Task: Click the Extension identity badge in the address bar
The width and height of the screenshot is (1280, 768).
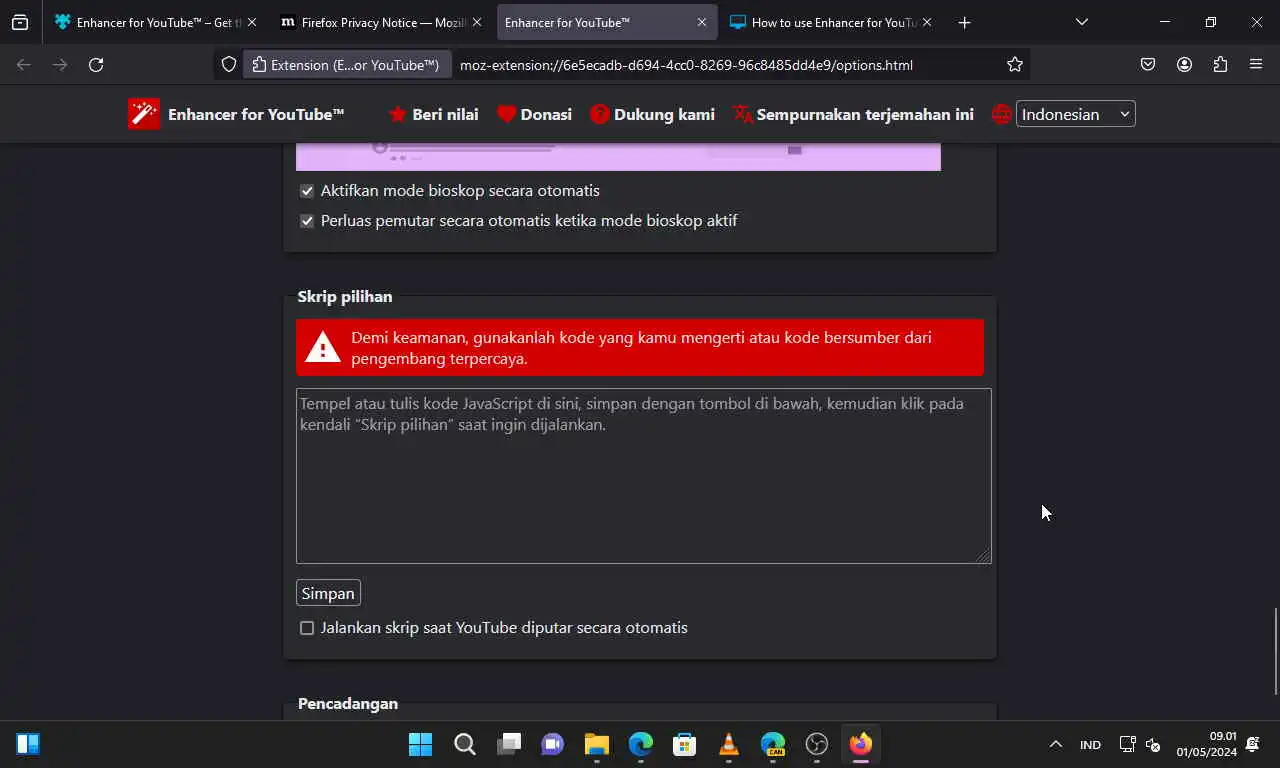Action: point(346,65)
